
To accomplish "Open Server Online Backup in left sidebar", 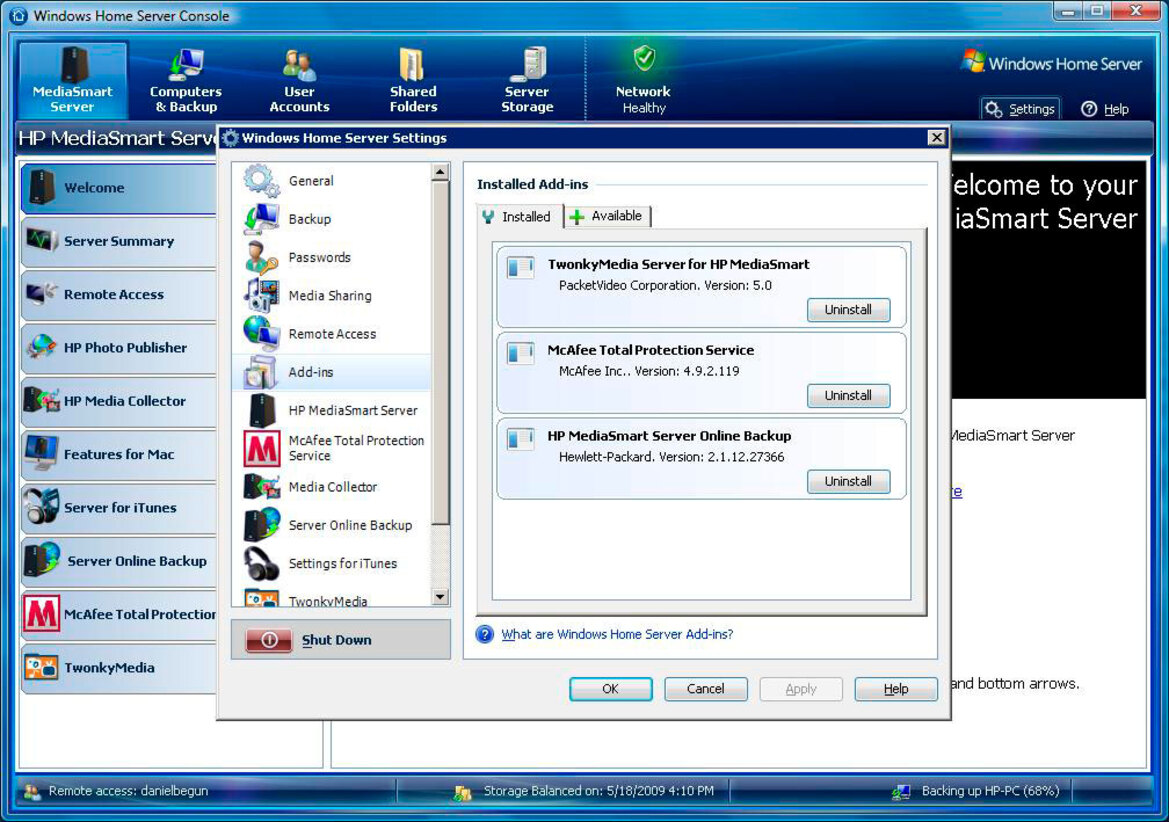I will click(x=119, y=560).
